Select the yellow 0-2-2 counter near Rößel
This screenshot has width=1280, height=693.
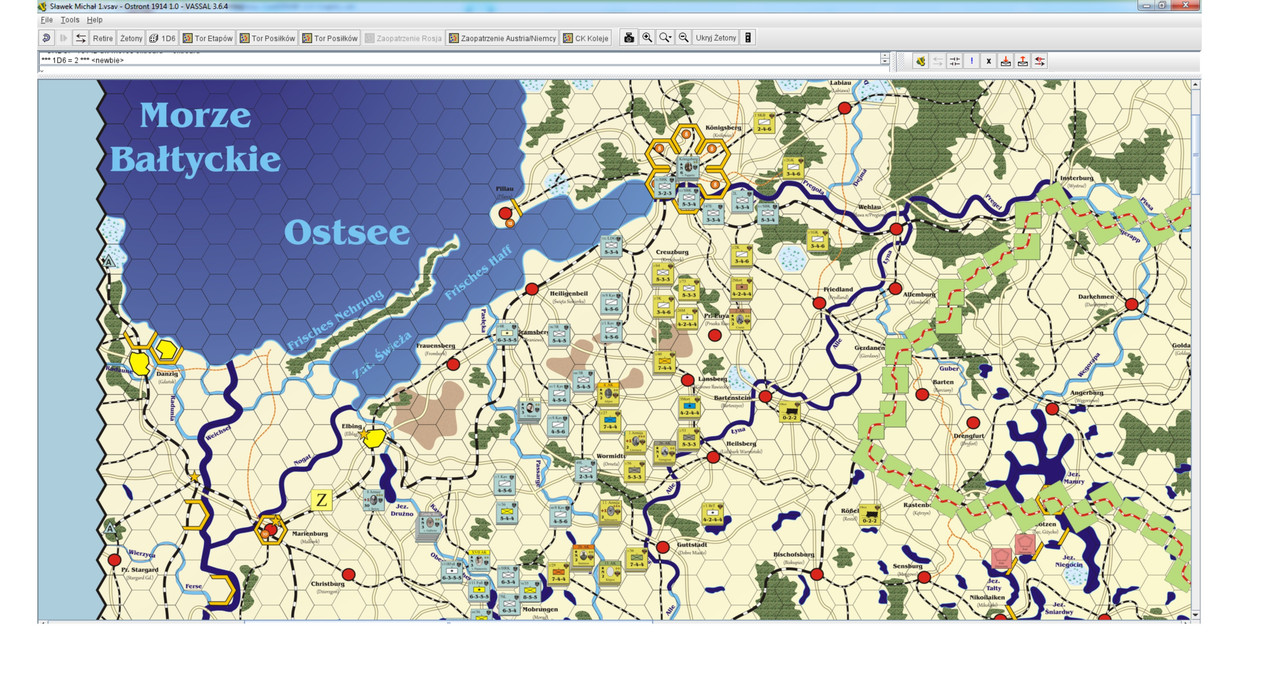[x=869, y=514]
